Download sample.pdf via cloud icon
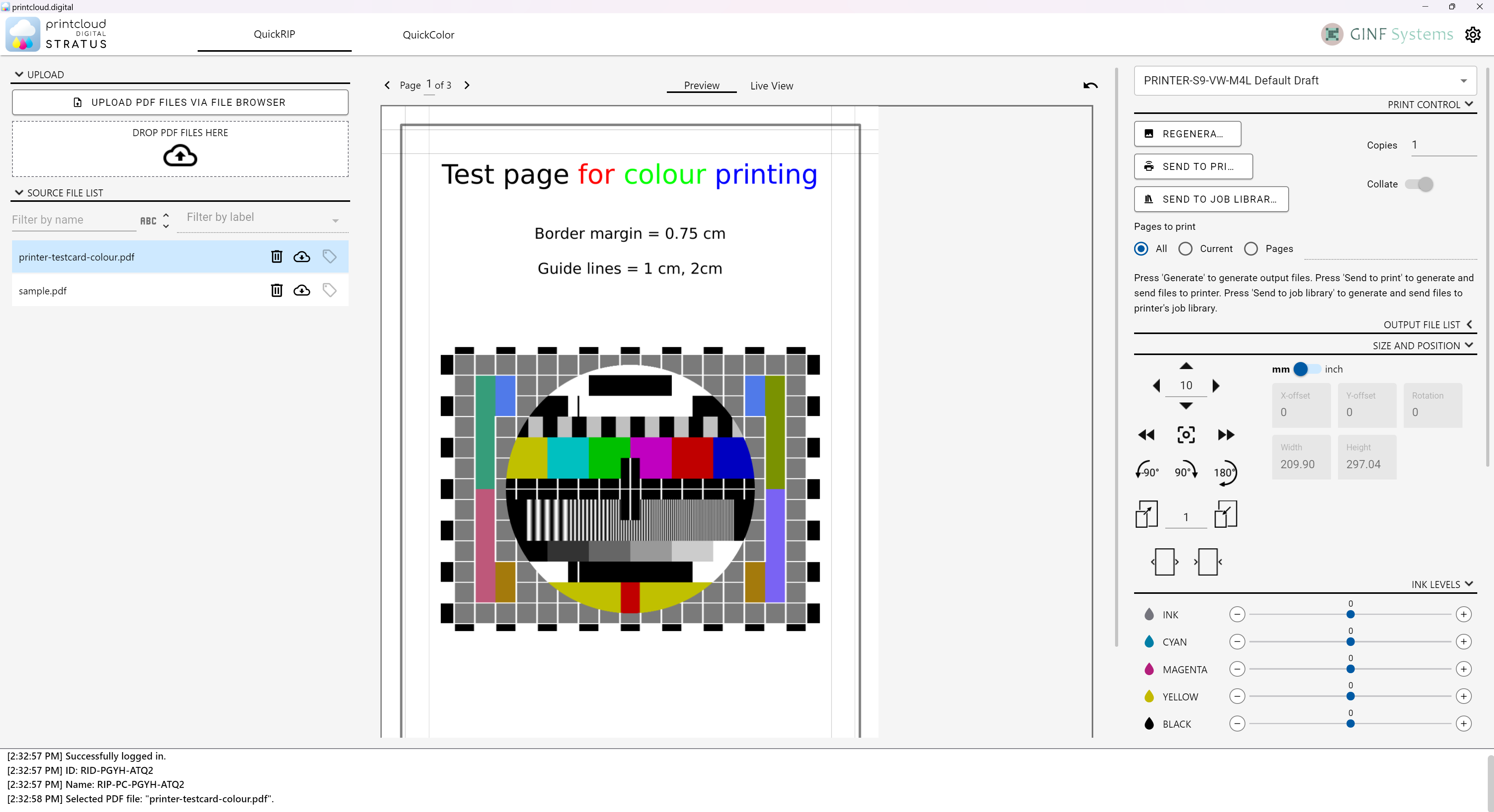Image resolution: width=1494 pixels, height=812 pixels. coord(302,290)
